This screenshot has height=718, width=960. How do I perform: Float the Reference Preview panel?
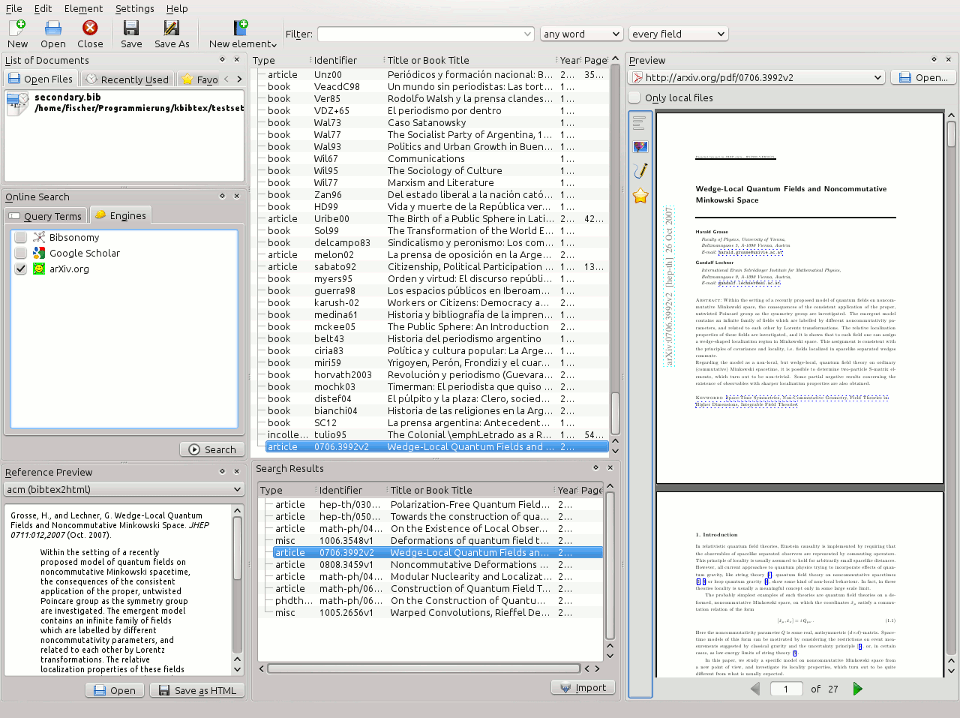pyautogui.click(x=222, y=471)
